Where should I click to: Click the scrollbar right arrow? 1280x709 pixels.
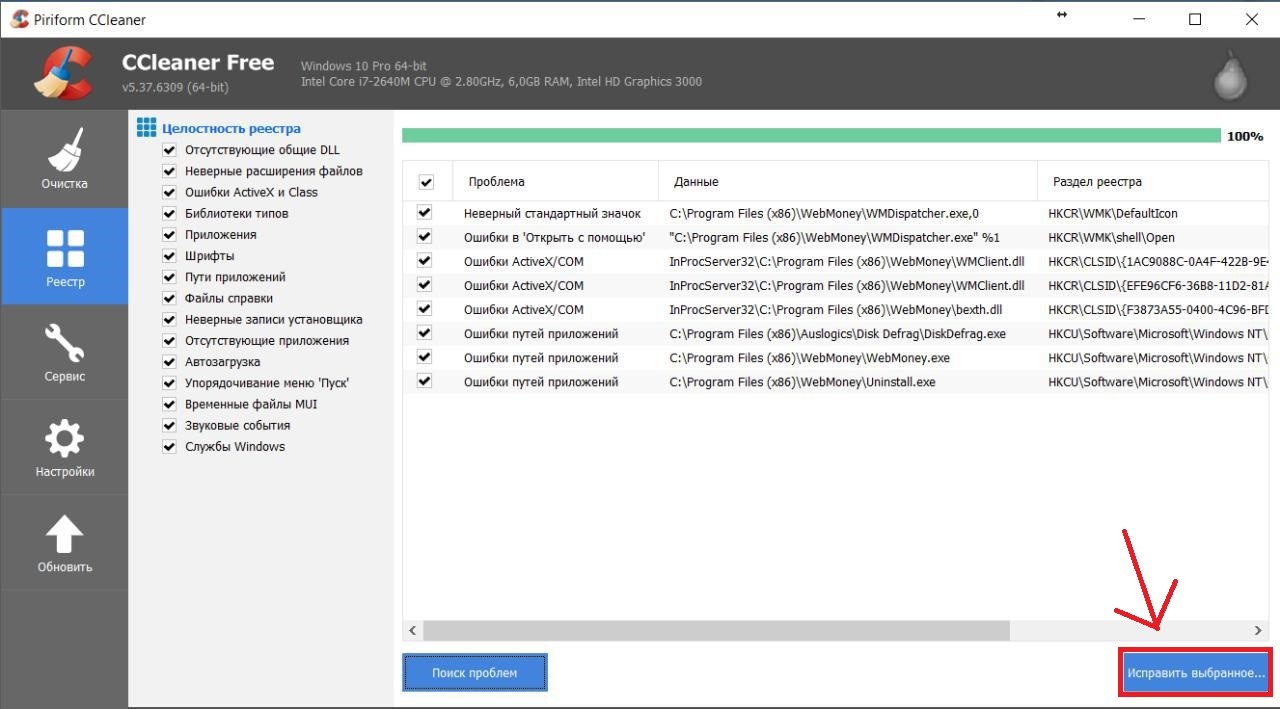(1259, 630)
